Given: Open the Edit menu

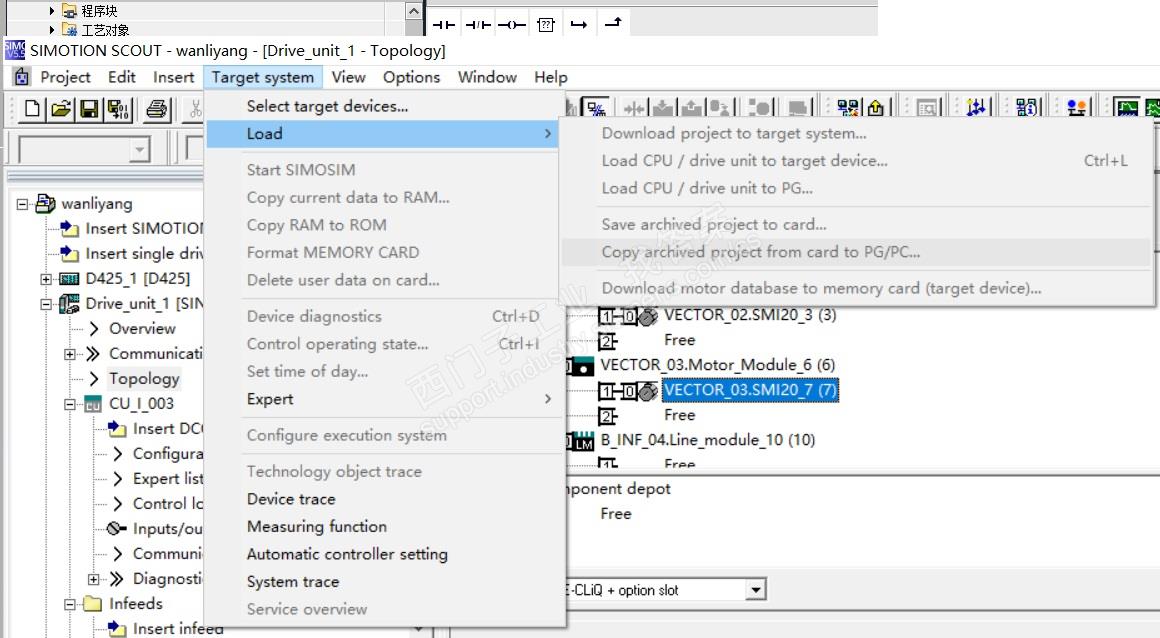Looking at the screenshot, I should 121,77.
